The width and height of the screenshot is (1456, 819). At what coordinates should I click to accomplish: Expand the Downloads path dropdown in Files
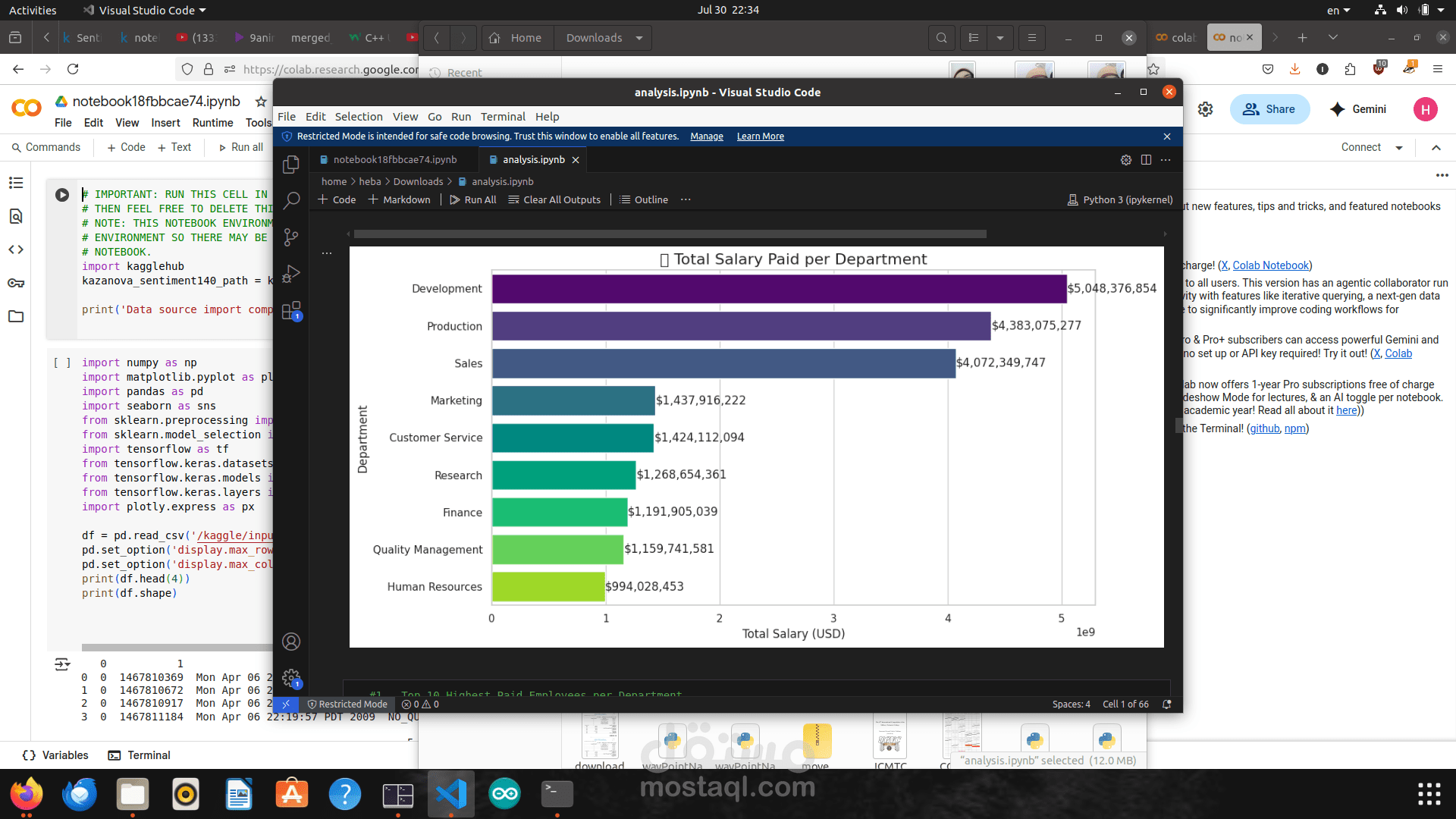[x=639, y=38]
